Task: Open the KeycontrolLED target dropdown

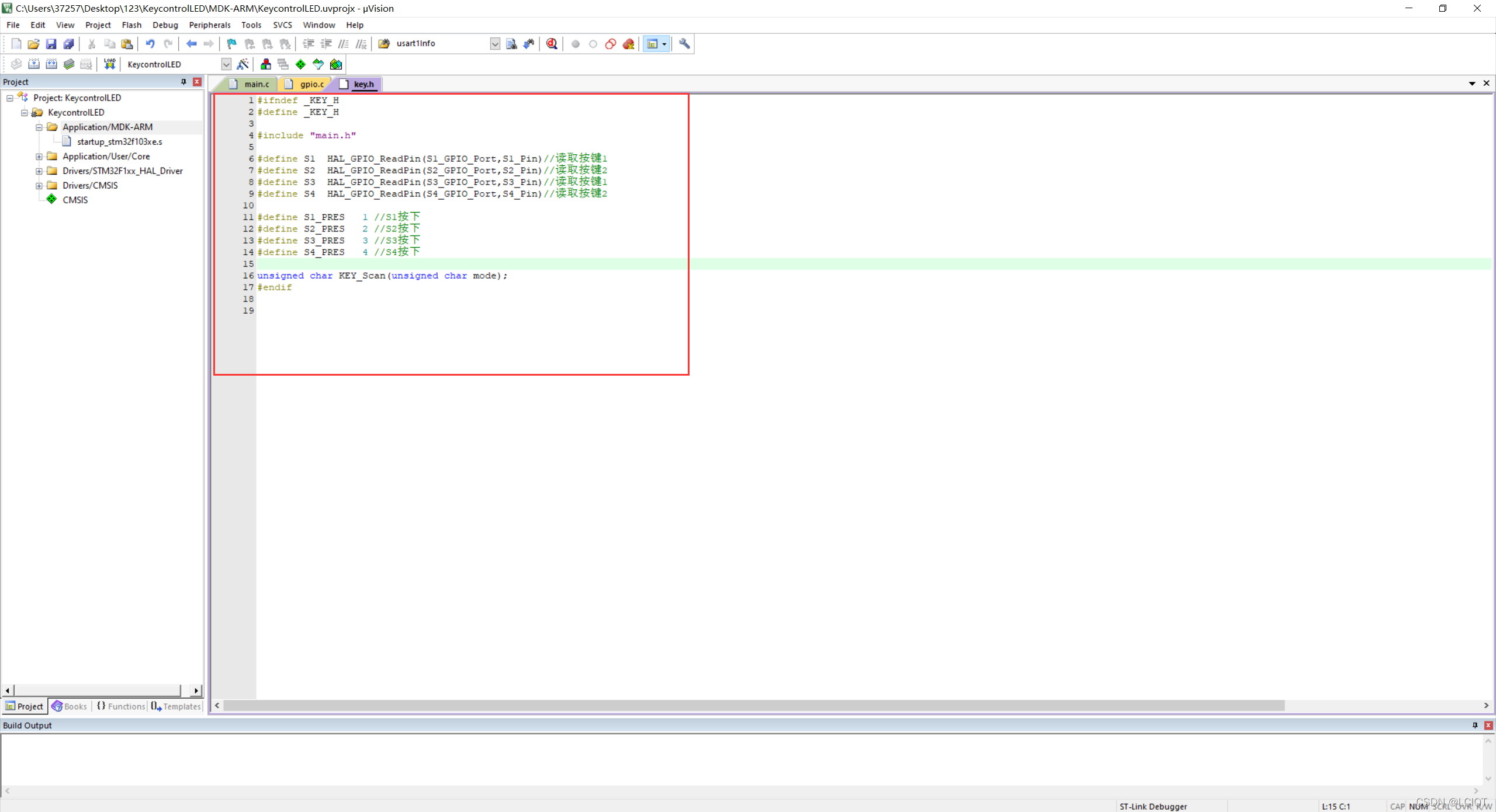Action: [x=226, y=64]
